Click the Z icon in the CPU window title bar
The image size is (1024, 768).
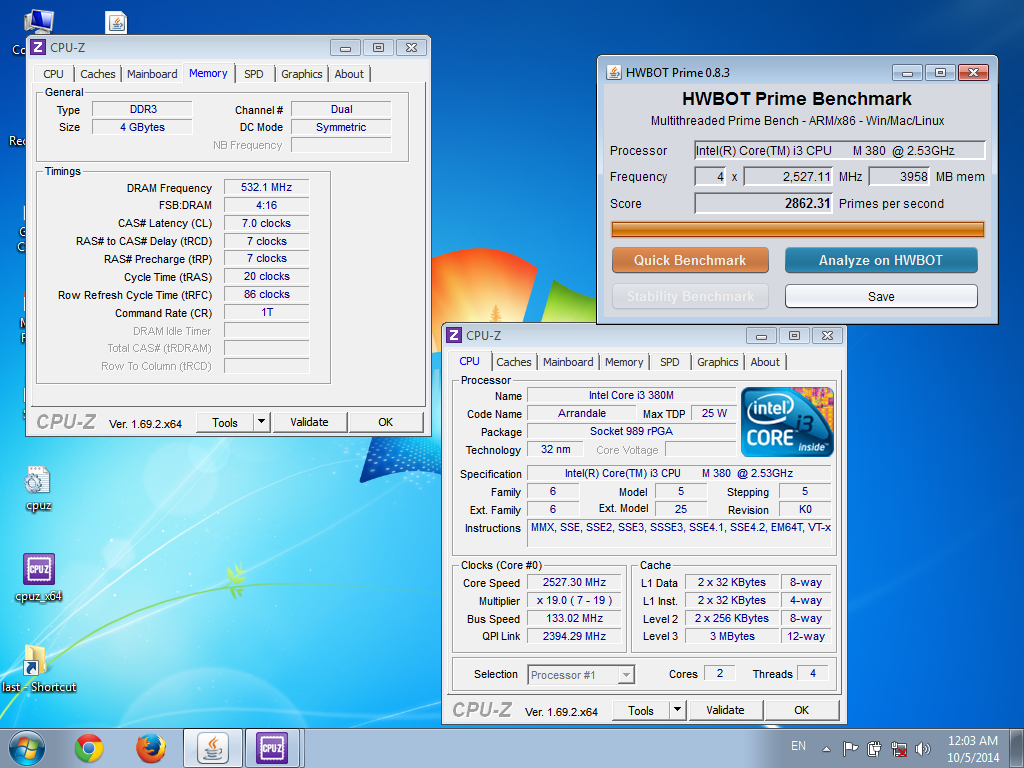[x=454, y=335]
